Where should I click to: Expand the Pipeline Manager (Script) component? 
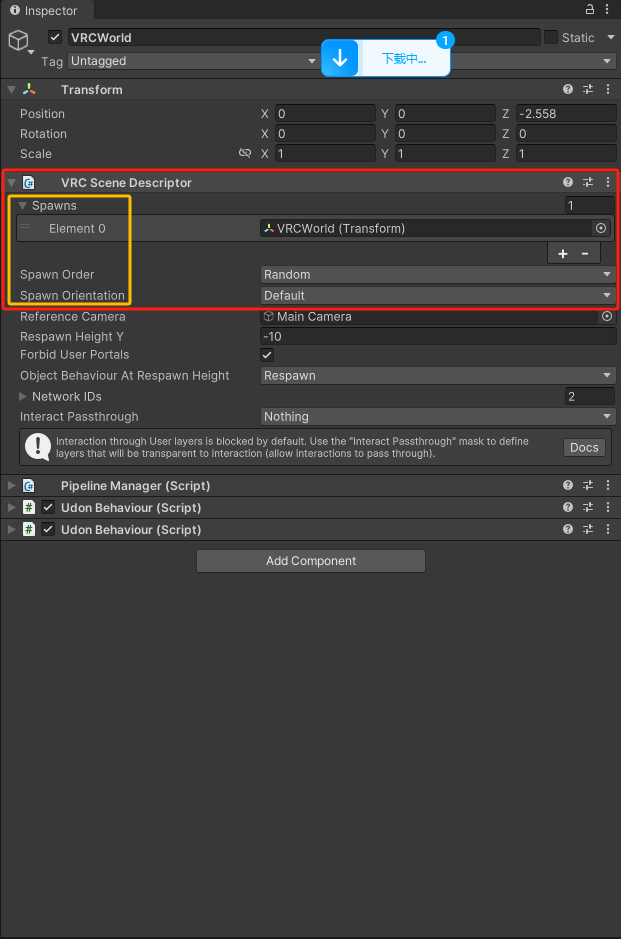click(11, 486)
